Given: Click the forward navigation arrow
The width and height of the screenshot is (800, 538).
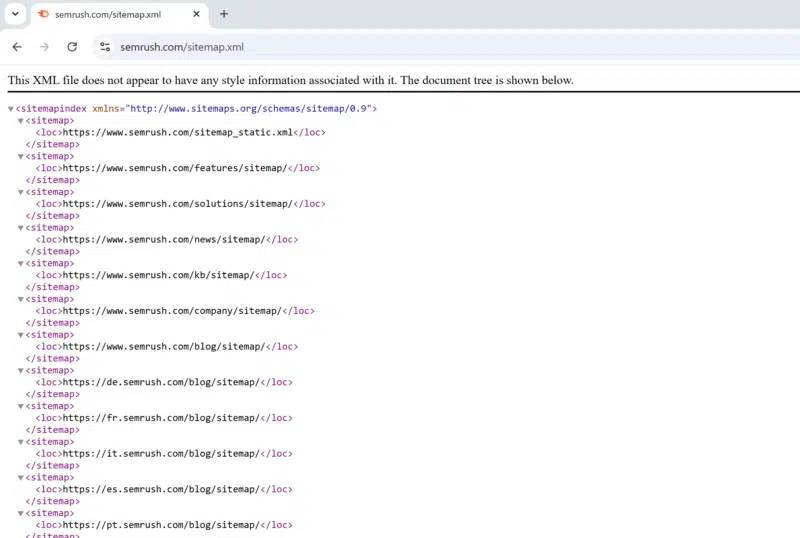Looking at the screenshot, I should click(x=44, y=47).
